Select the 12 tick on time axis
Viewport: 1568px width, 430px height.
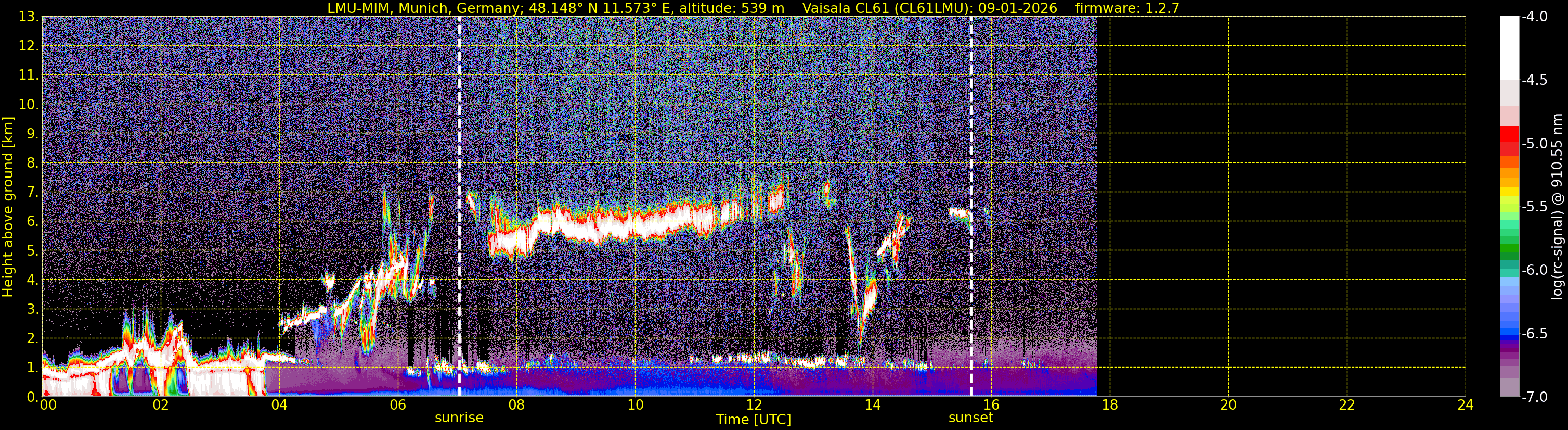pyautogui.click(x=754, y=404)
